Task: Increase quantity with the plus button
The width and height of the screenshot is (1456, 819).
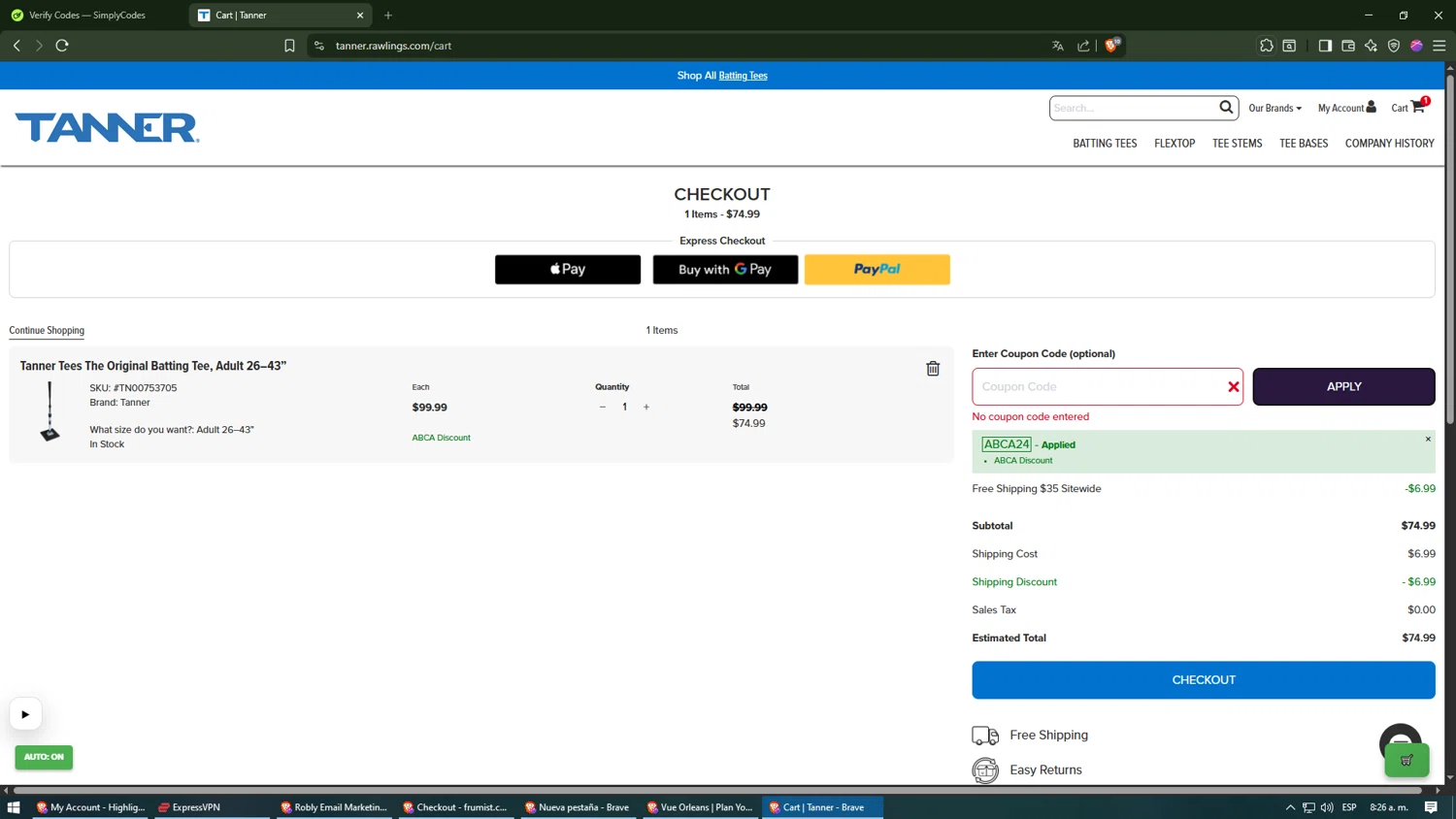Action: [x=646, y=408]
